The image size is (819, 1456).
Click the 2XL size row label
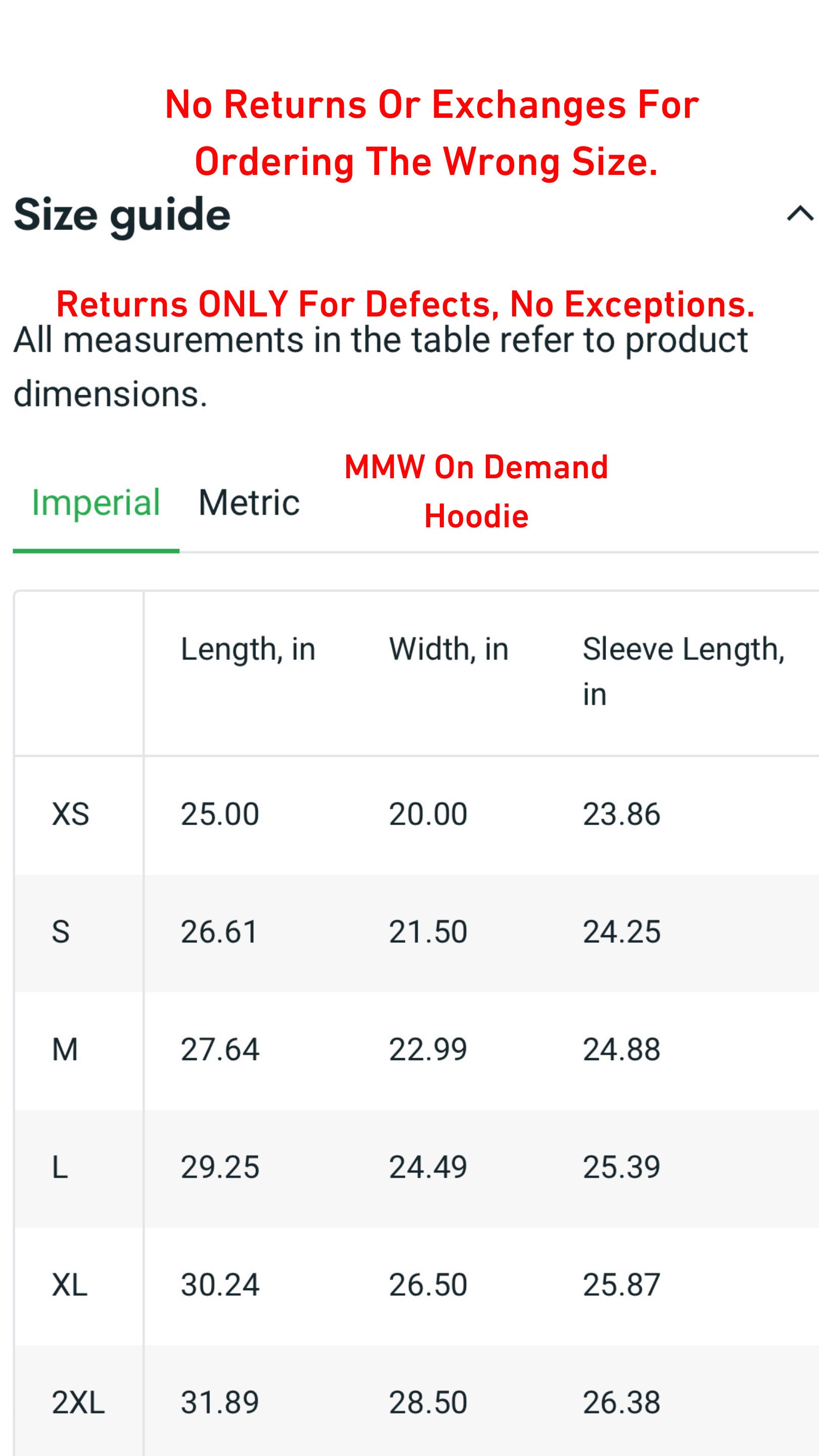pos(78,1402)
